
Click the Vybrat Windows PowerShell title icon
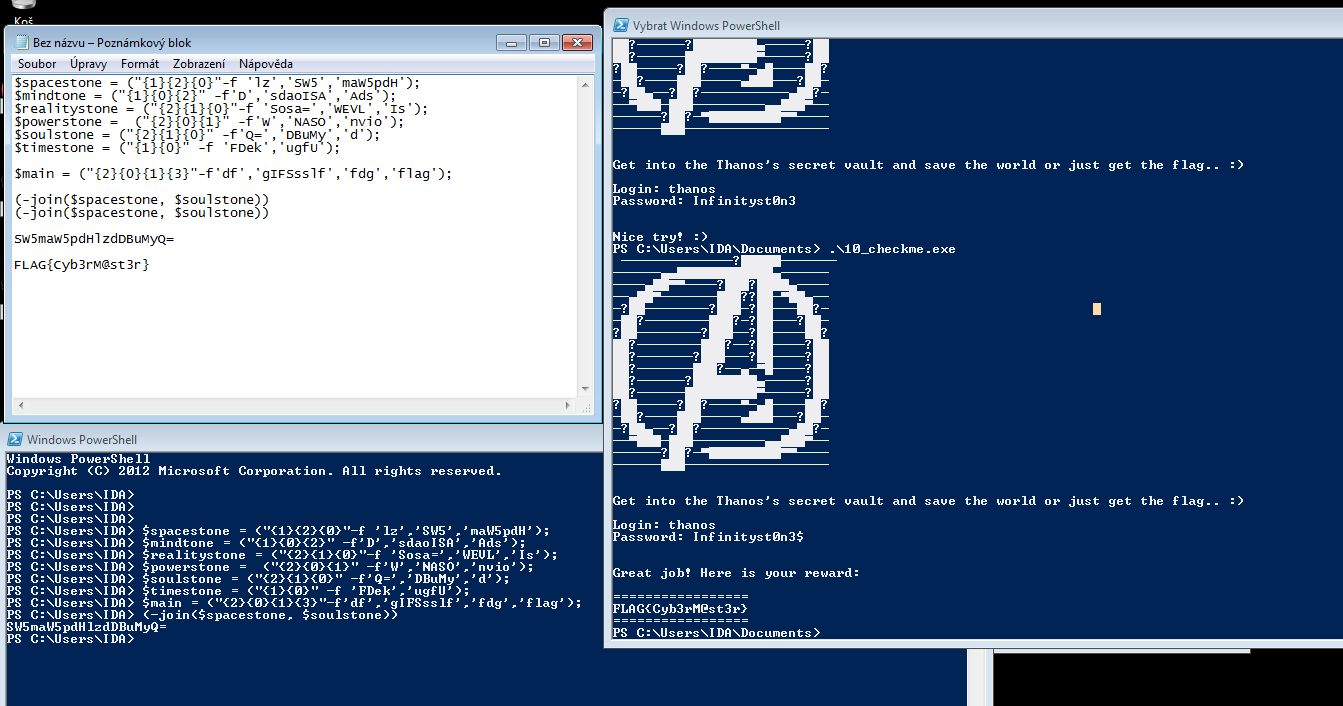click(621, 25)
